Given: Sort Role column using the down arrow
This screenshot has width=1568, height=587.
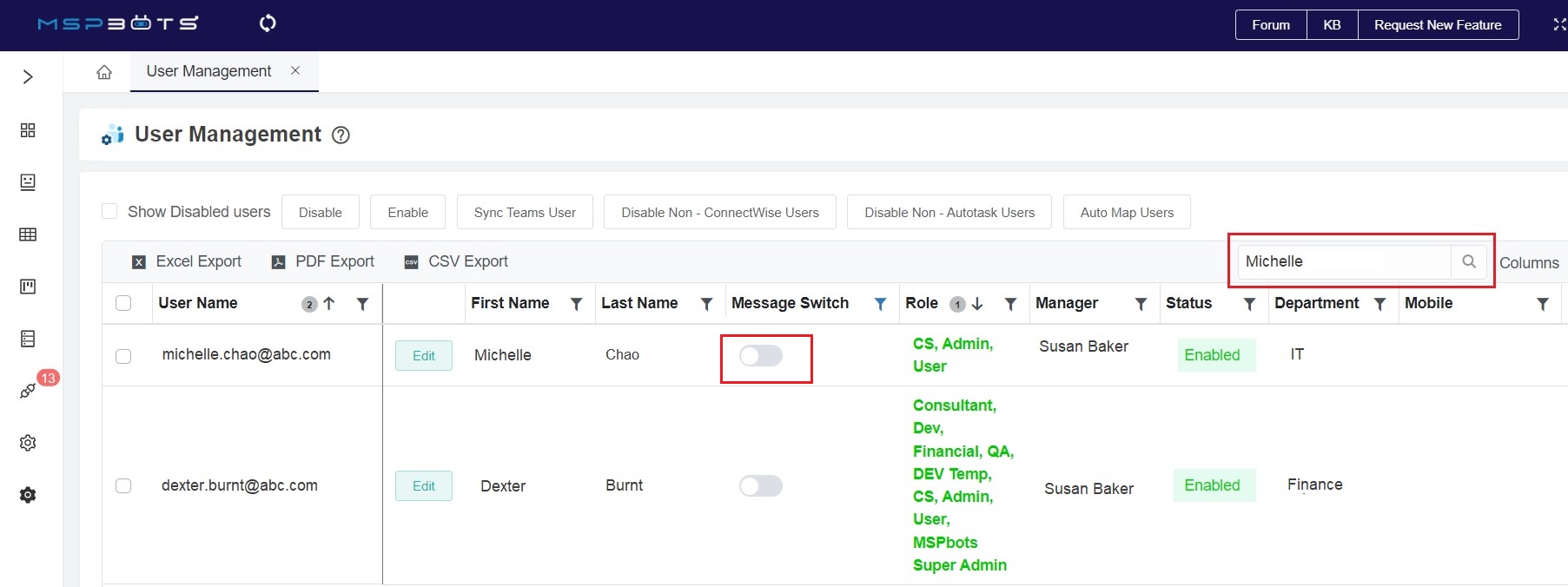Looking at the screenshot, I should (x=977, y=304).
